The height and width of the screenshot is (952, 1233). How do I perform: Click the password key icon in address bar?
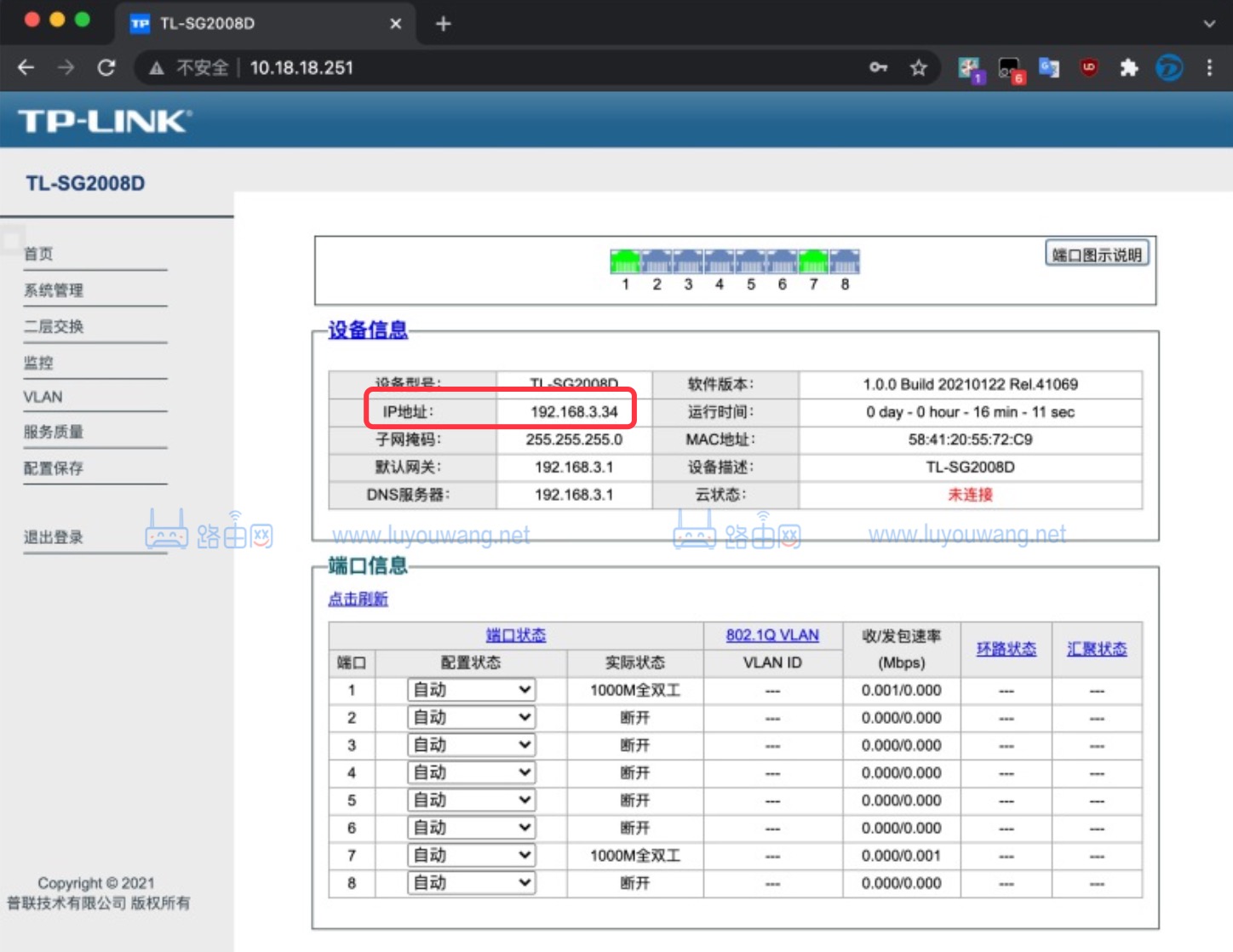(x=878, y=67)
